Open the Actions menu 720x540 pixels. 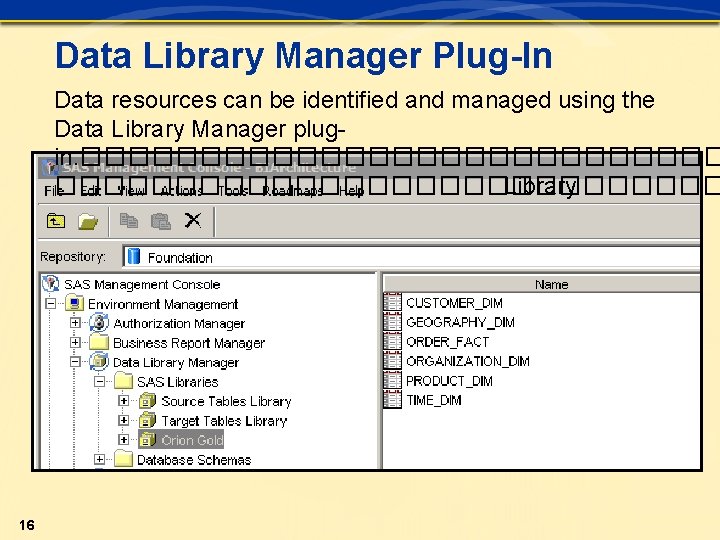coord(181,190)
